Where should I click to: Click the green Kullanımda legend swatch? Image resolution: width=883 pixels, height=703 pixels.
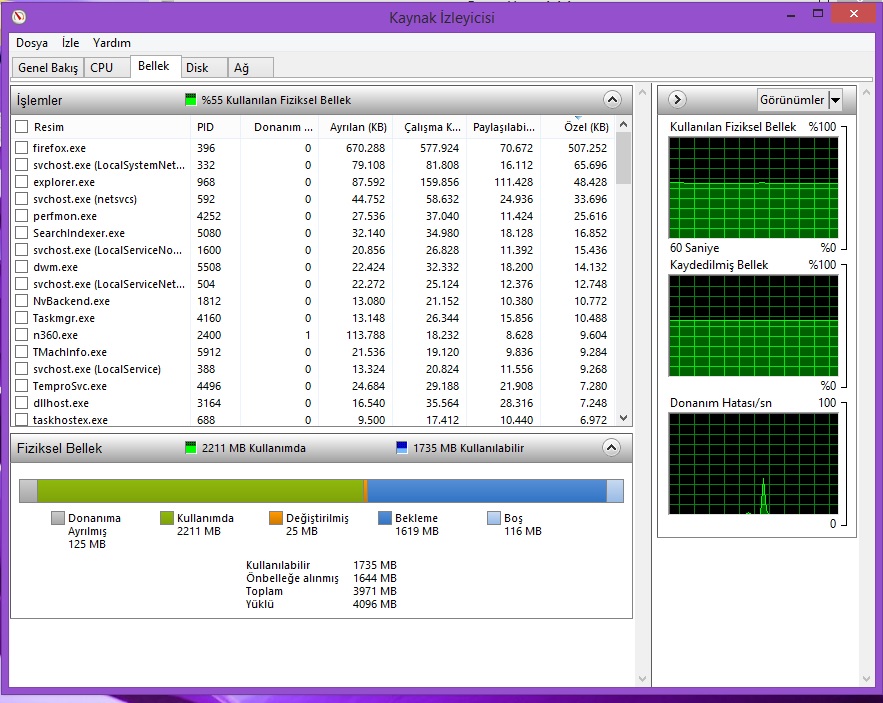(167, 518)
